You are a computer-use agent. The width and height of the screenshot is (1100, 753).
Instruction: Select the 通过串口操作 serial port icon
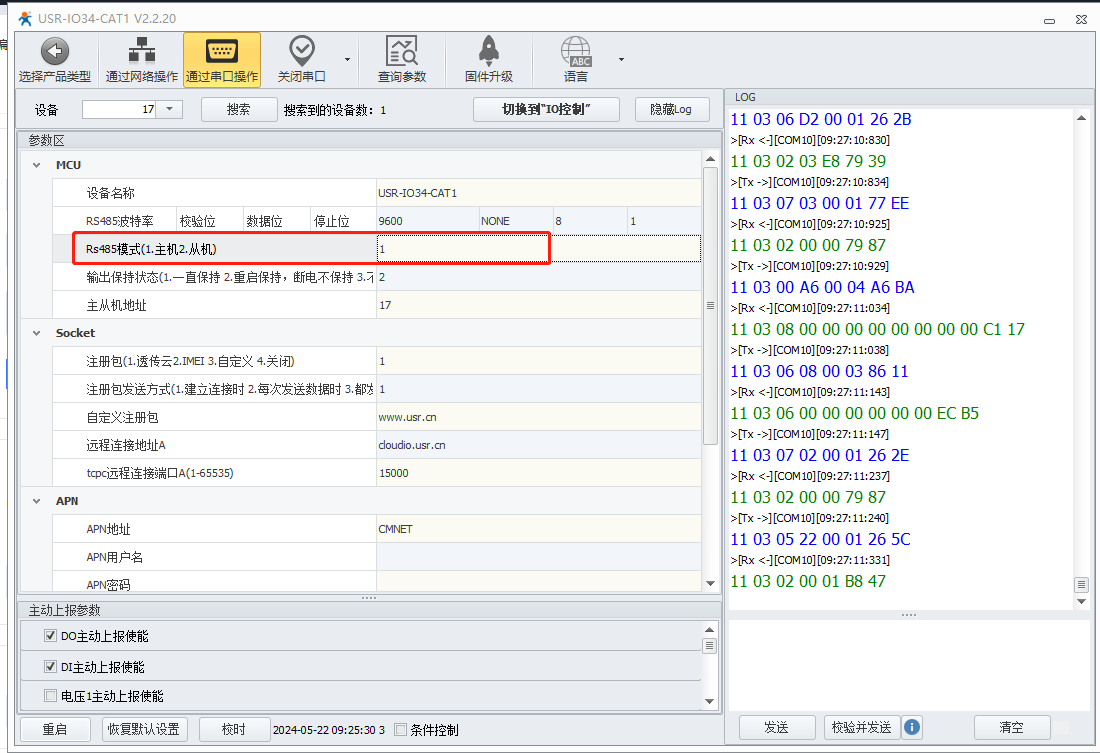click(221, 52)
